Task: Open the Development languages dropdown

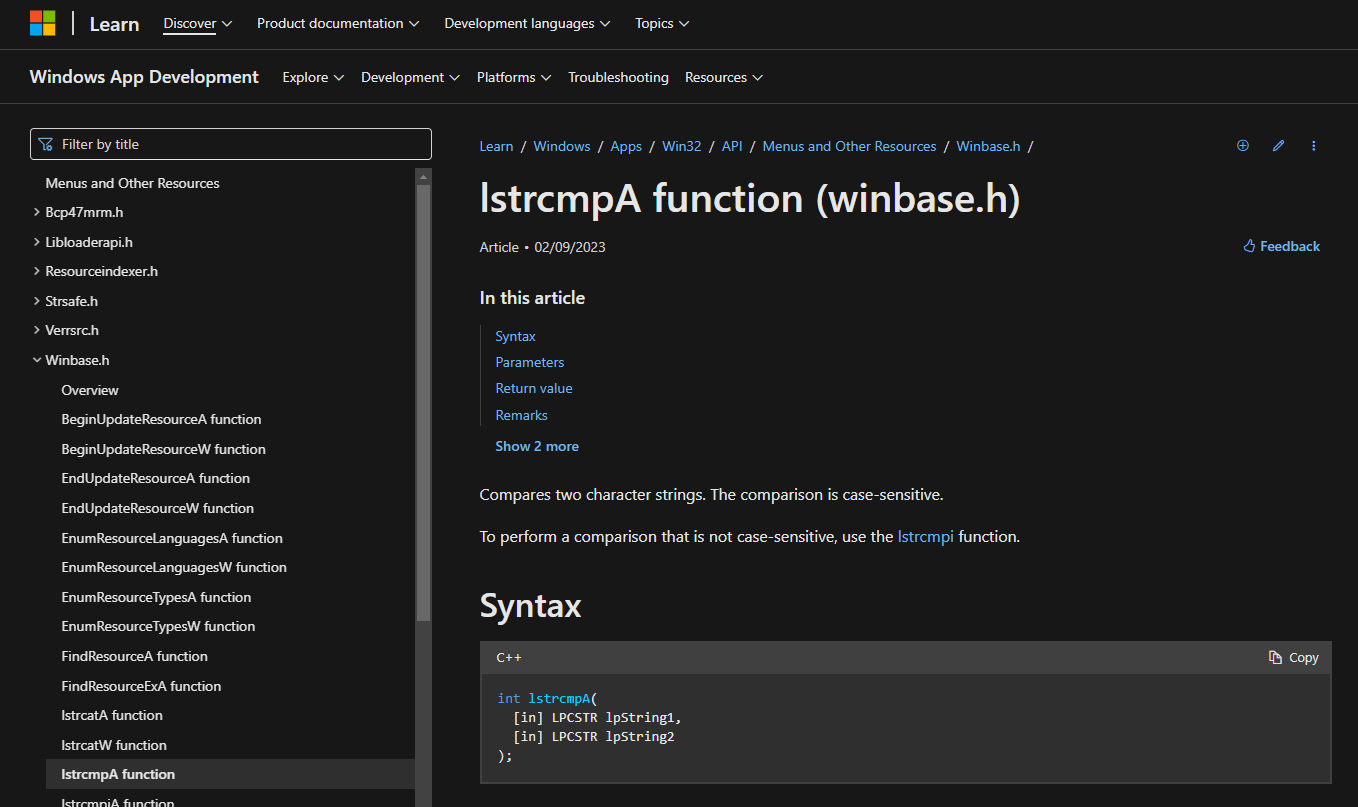Action: click(527, 23)
